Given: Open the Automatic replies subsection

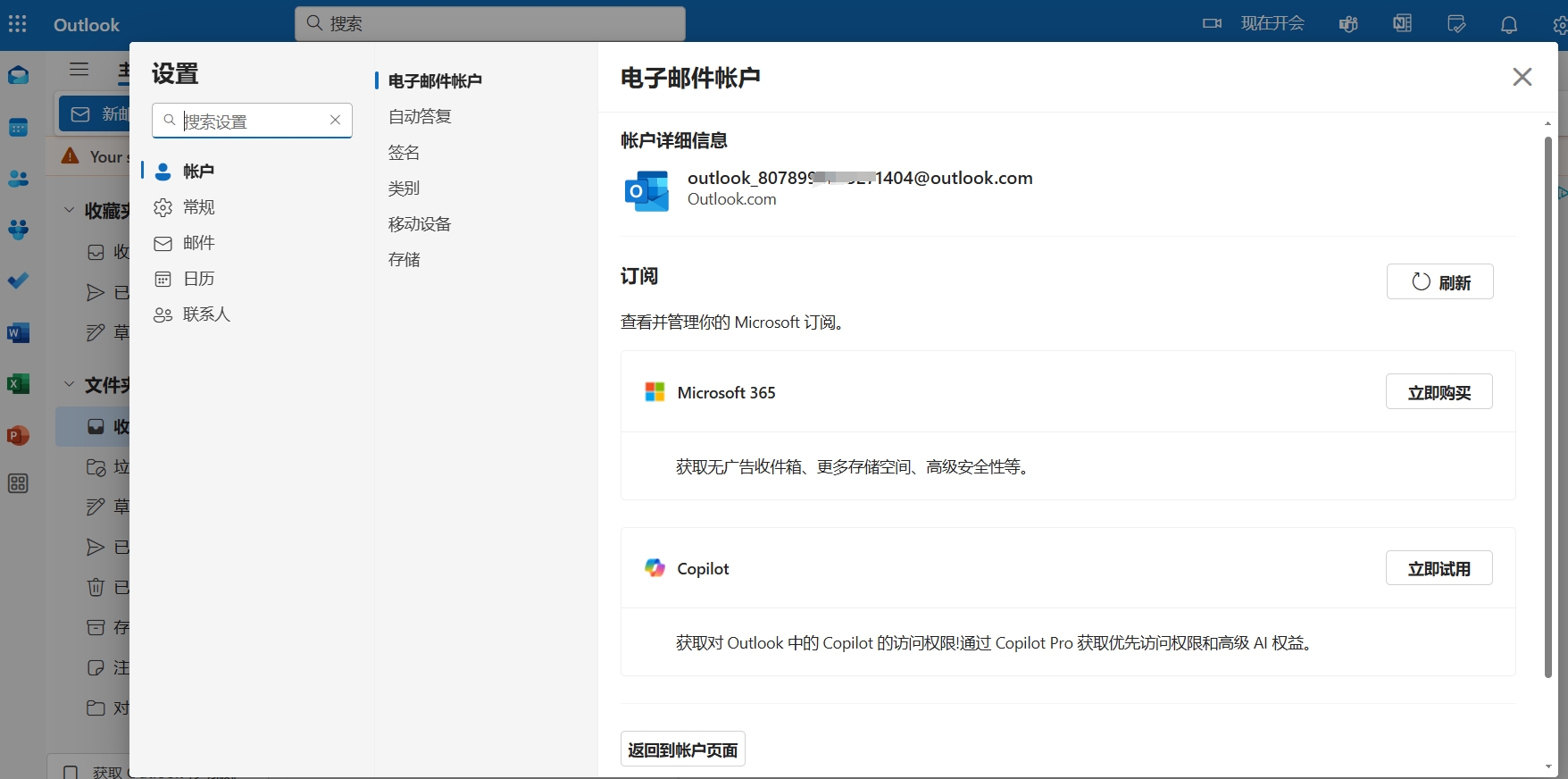Looking at the screenshot, I should pyautogui.click(x=420, y=117).
